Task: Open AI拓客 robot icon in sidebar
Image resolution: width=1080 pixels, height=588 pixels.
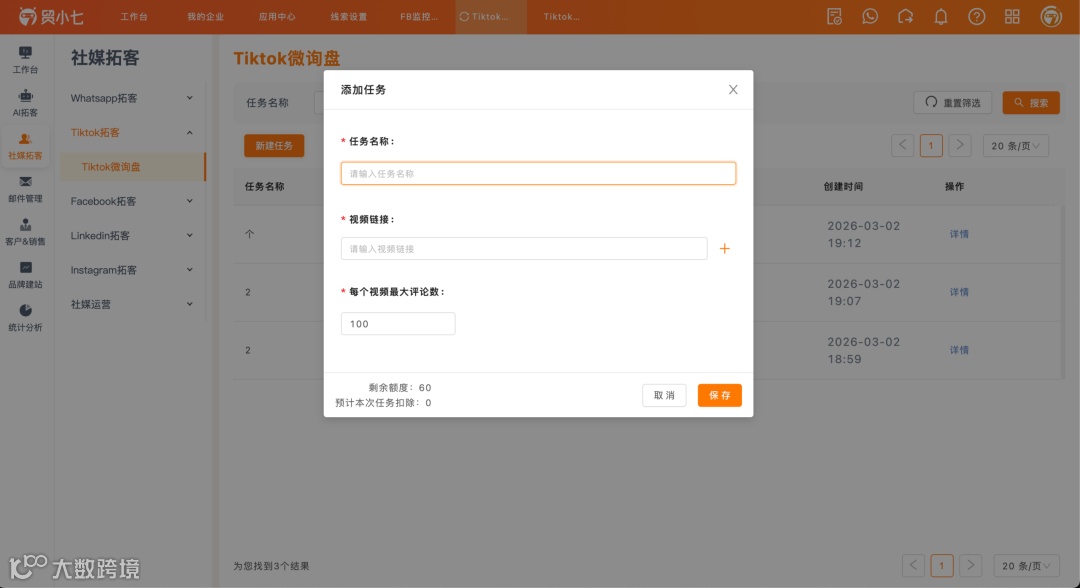Action: pyautogui.click(x=25, y=96)
